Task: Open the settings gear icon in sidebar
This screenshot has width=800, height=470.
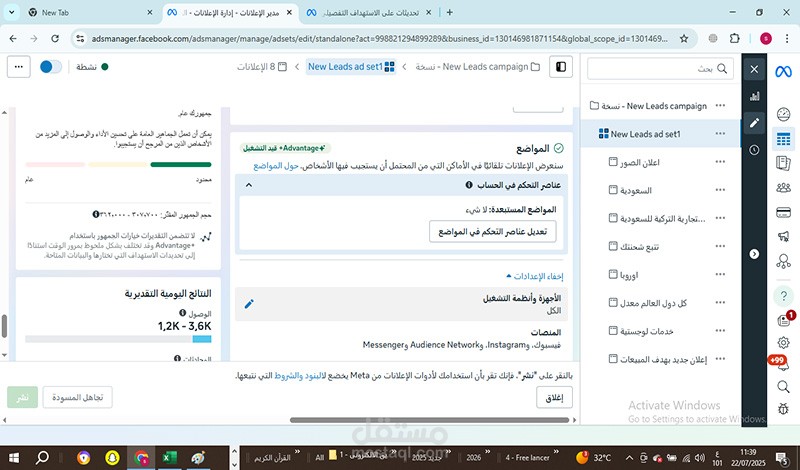Action: pos(783,342)
